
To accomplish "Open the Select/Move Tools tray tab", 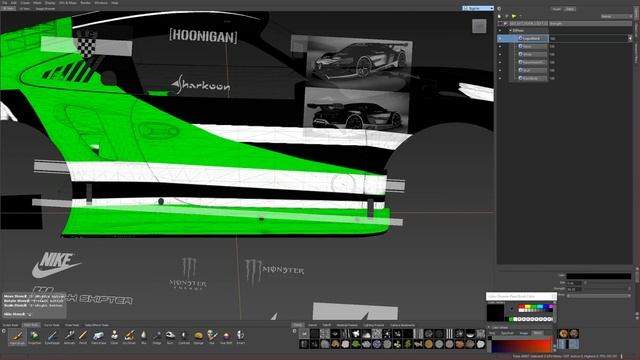I will pyautogui.click(x=97, y=325).
